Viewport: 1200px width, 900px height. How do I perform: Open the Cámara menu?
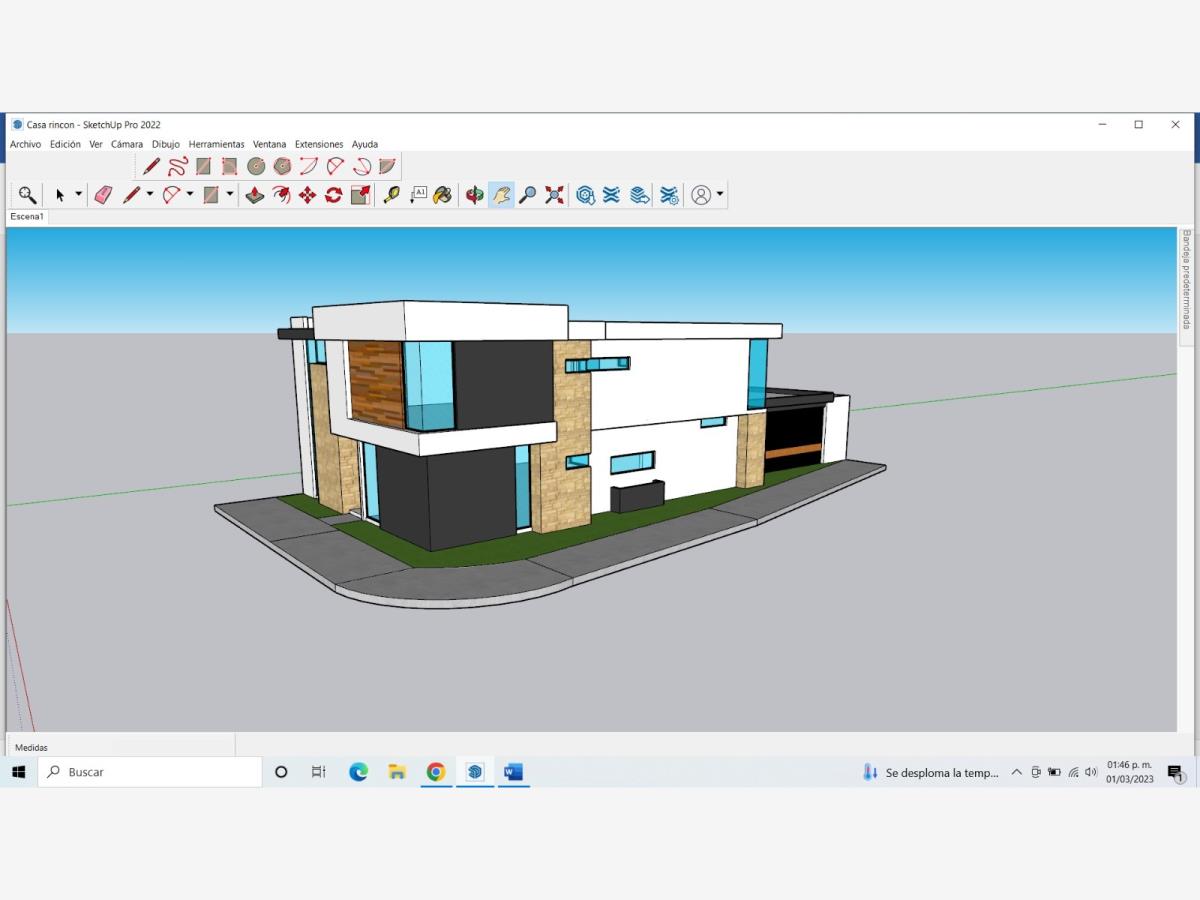[x=127, y=144]
